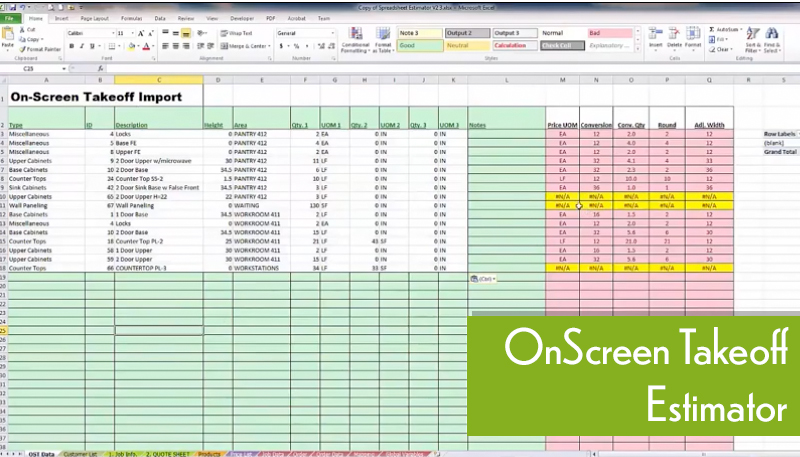
Task: Toggle Wrap Text
Action: (236, 33)
